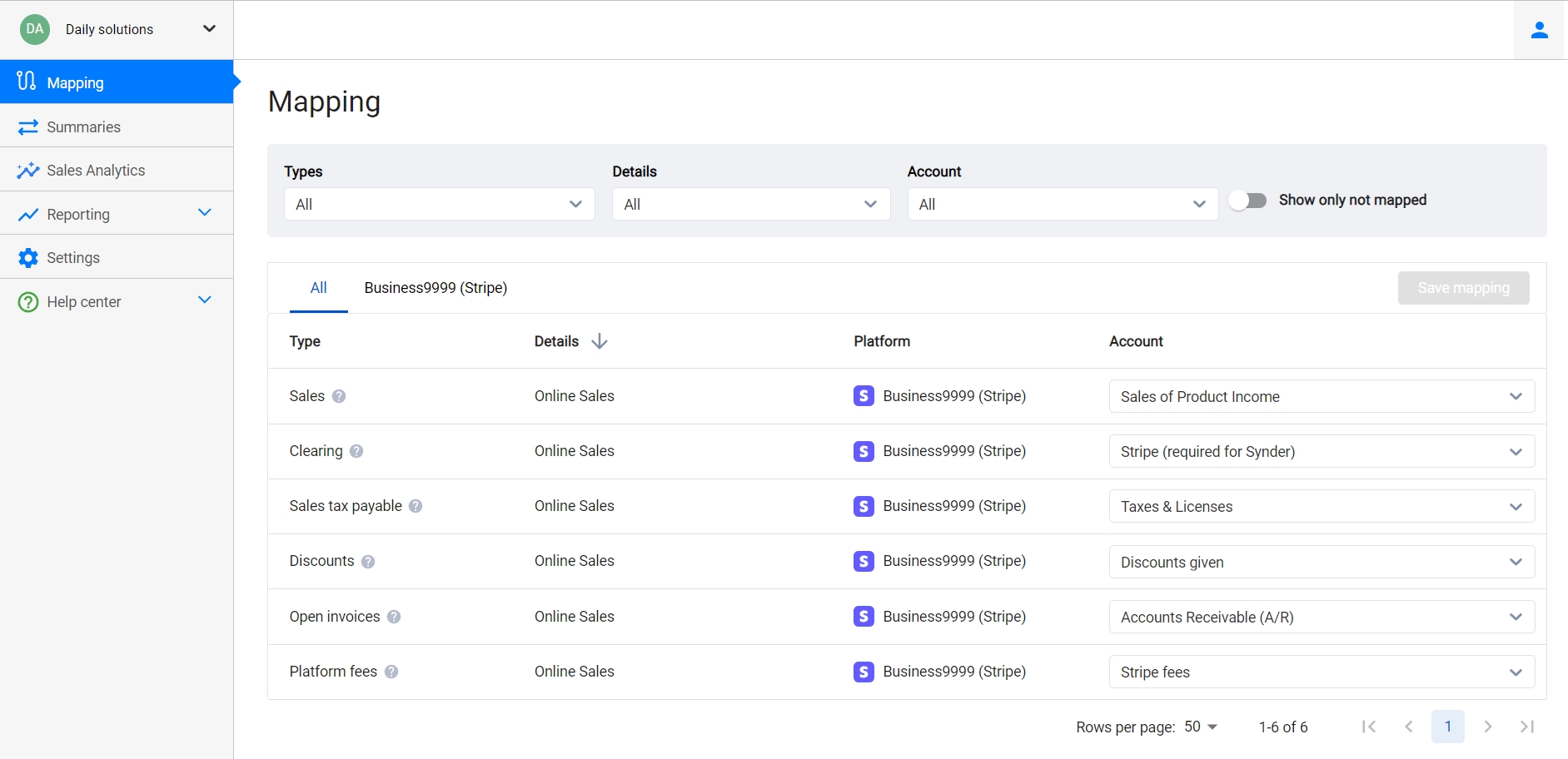Image resolution: width=1568 pixels, height=759 pixels.
Task: Open Stripe fees account dropdown
Action: [1322, 672]
